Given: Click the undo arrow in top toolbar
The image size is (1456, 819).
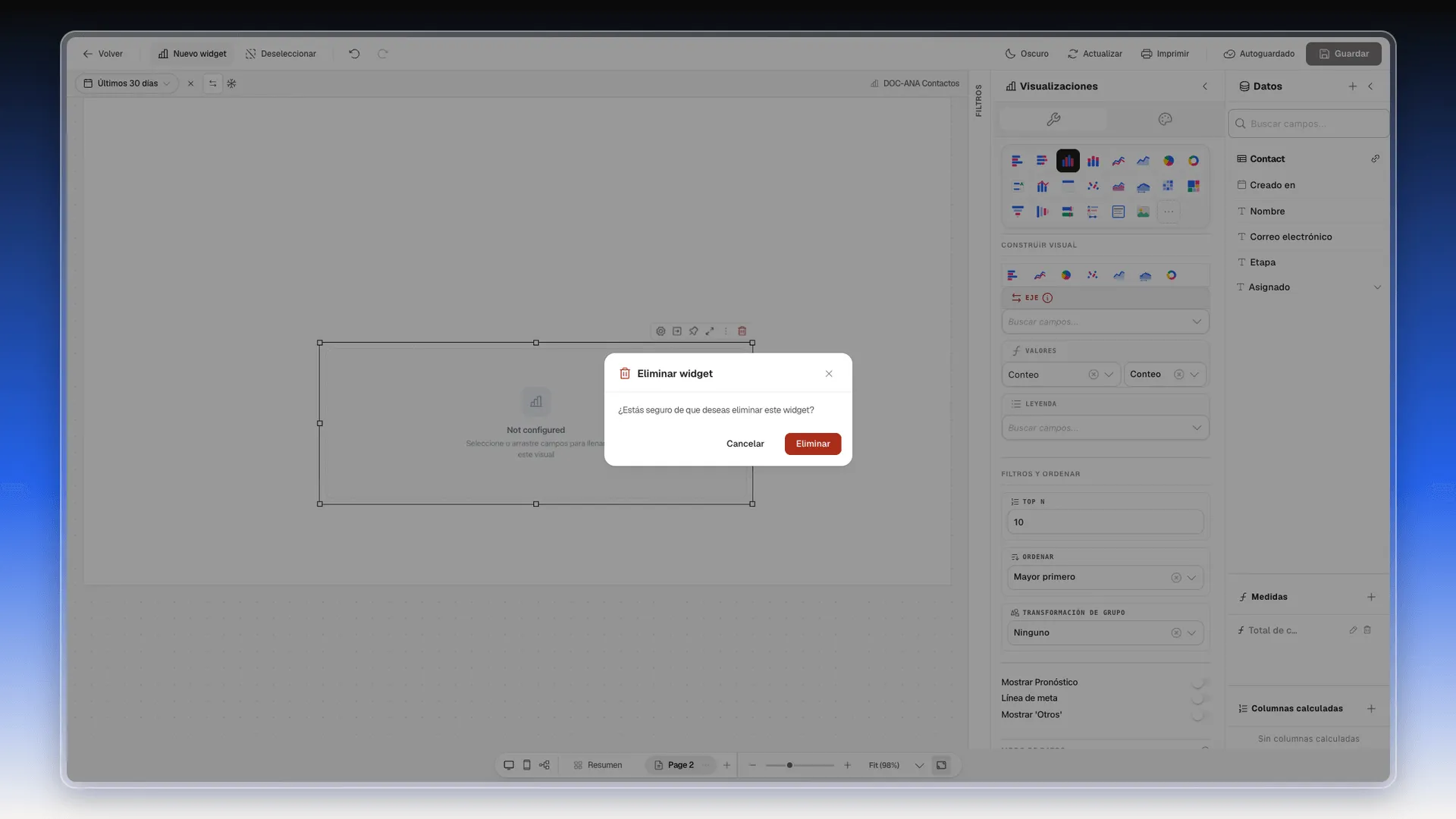Looking at the screenshot, I should tap(354, 54).
